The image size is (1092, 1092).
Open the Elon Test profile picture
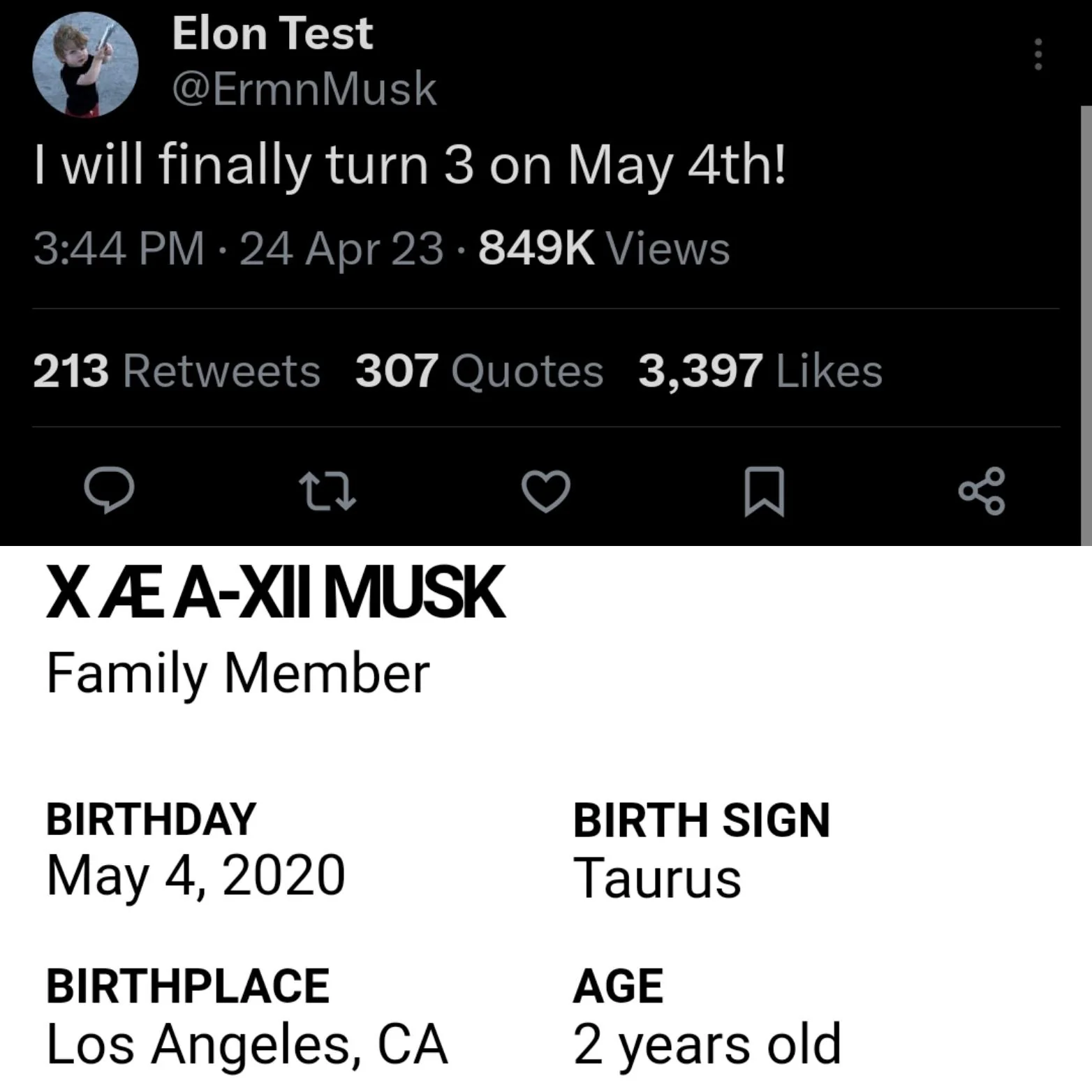(85, 65)
